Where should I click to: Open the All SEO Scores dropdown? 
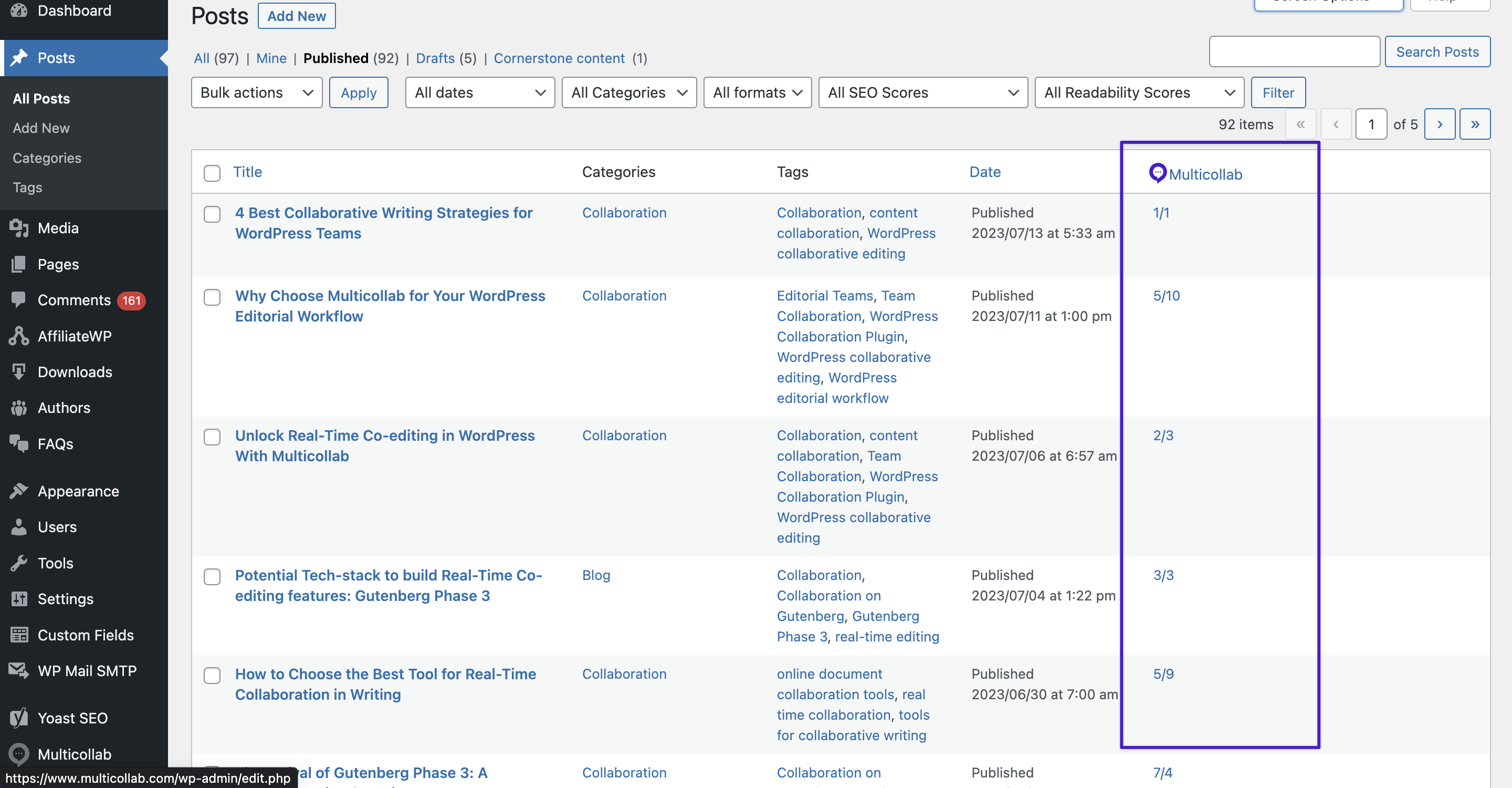click(x=923, y=93)
